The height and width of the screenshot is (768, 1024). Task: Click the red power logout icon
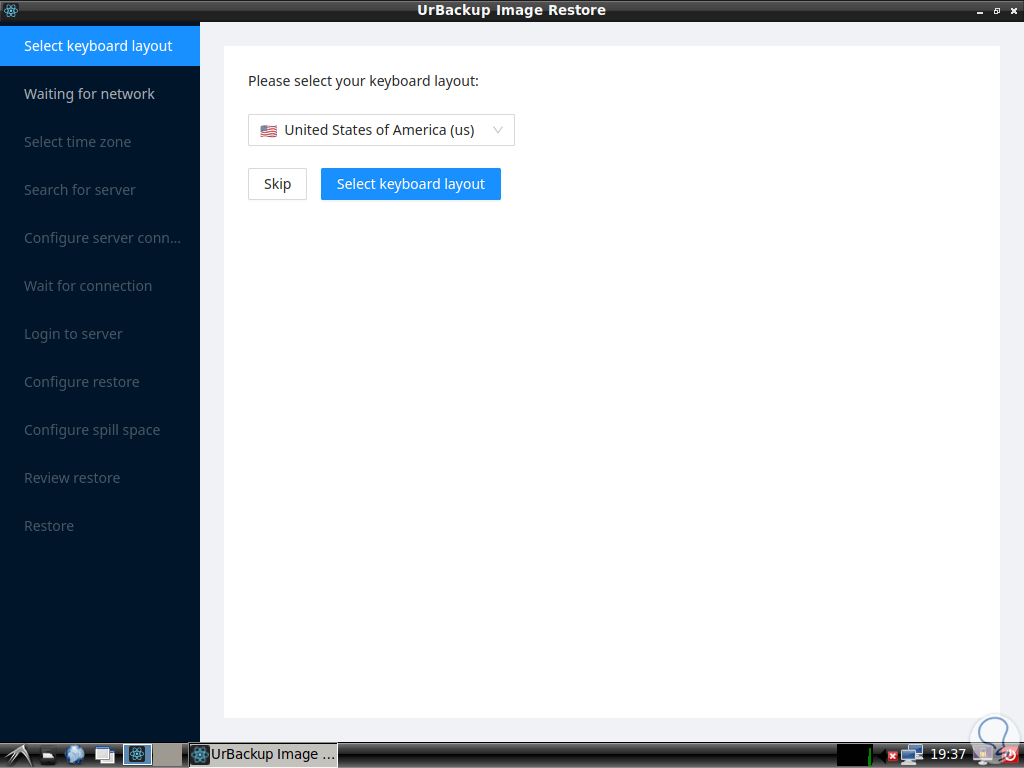tap(1011, 756)
